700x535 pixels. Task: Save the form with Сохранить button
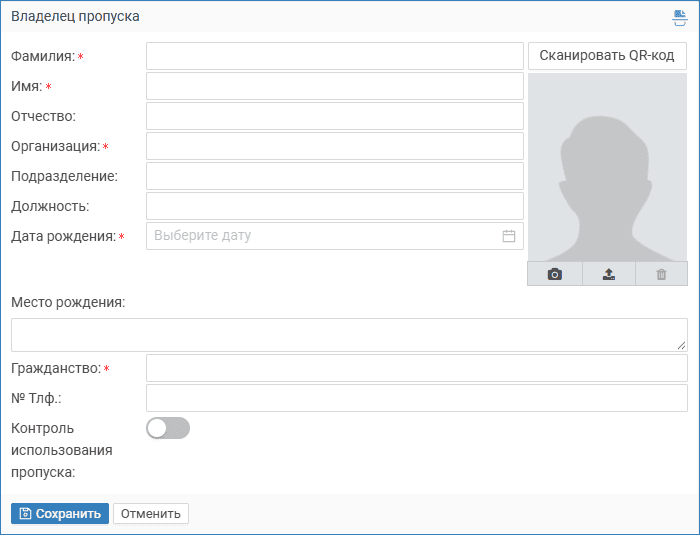pos(60,514)
